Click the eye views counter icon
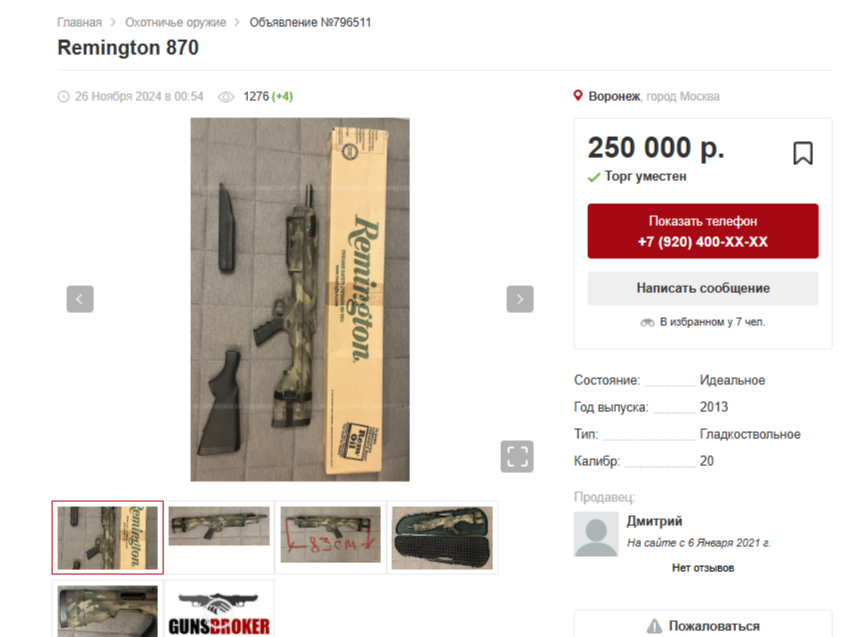 pos(226,97)
